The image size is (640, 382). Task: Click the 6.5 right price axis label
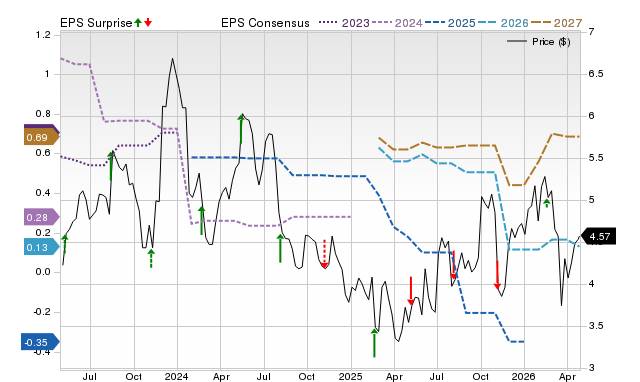[596, 74]
